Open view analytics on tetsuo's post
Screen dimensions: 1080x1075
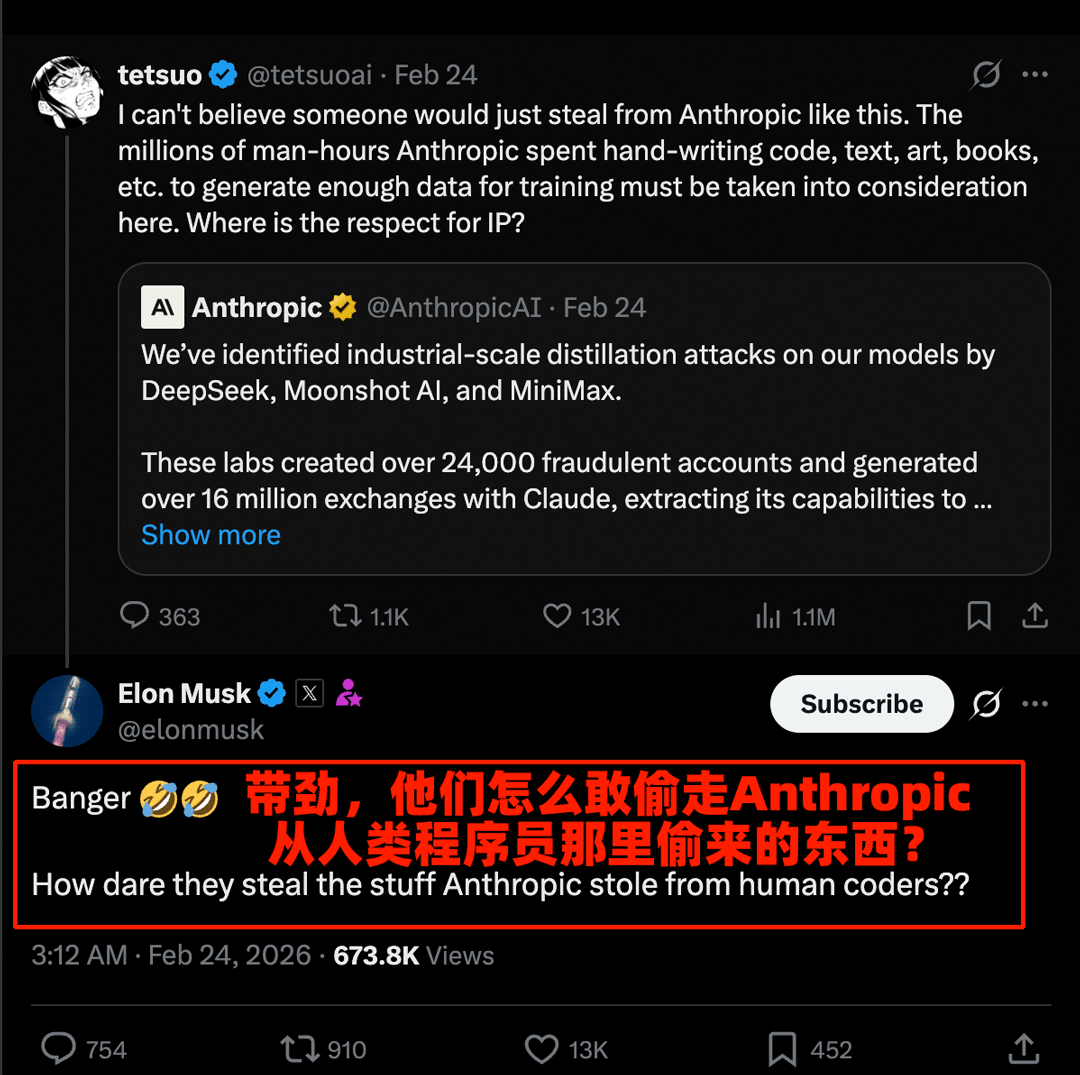768,616
